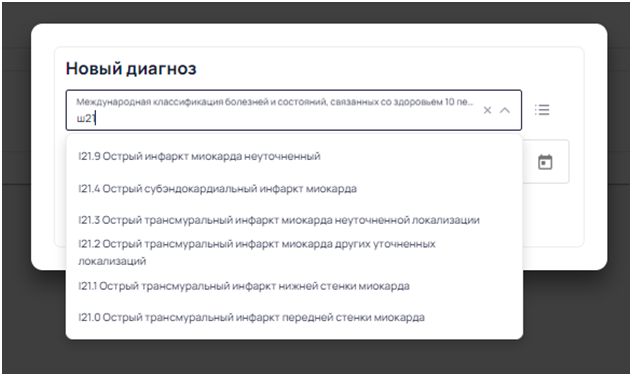The width and height of the screenshot is (632, 376).
Task: Open the calendar date picker icon
Action: click(x=545, y=162)
